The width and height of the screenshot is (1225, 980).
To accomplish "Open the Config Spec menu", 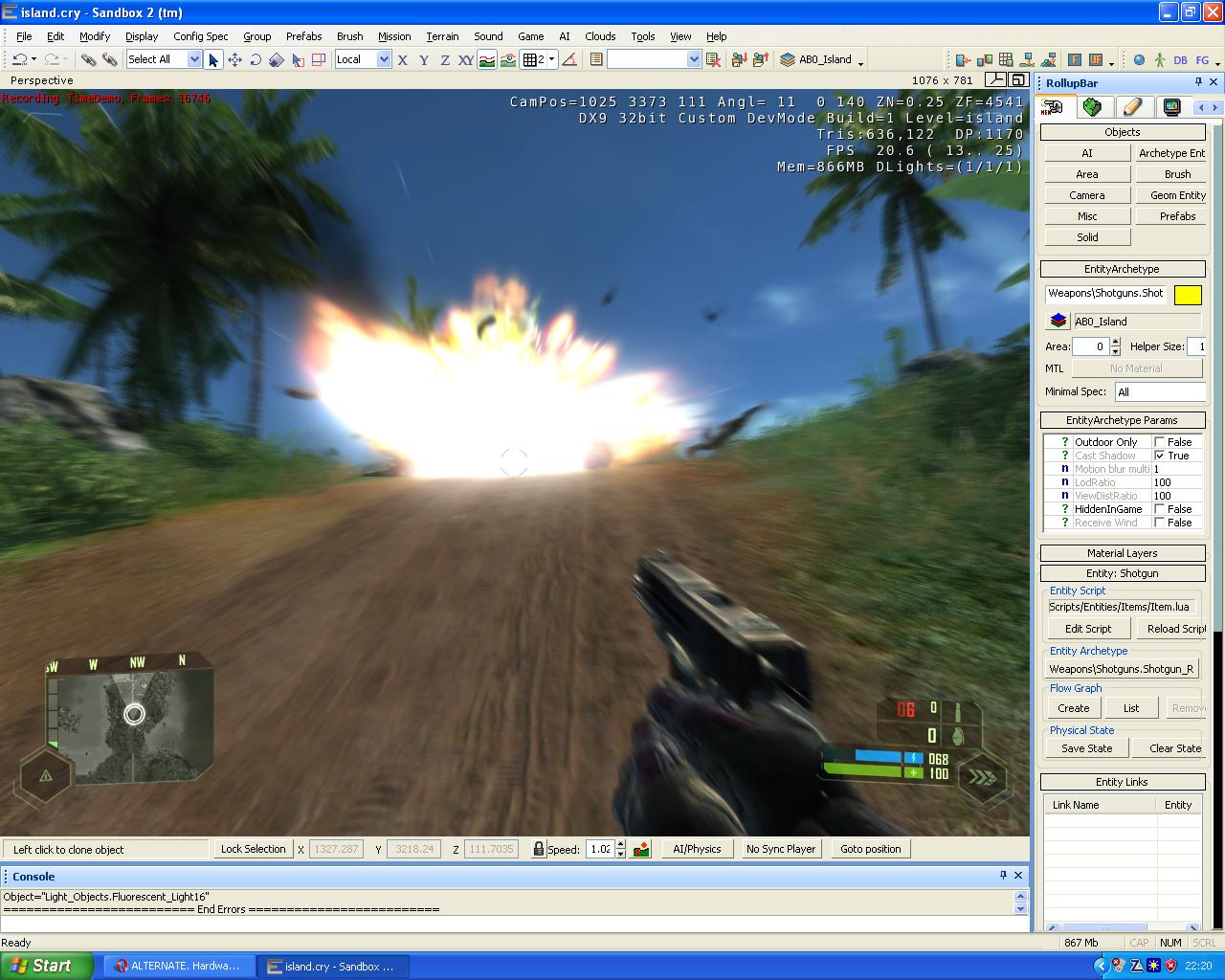I will (201, 36).
